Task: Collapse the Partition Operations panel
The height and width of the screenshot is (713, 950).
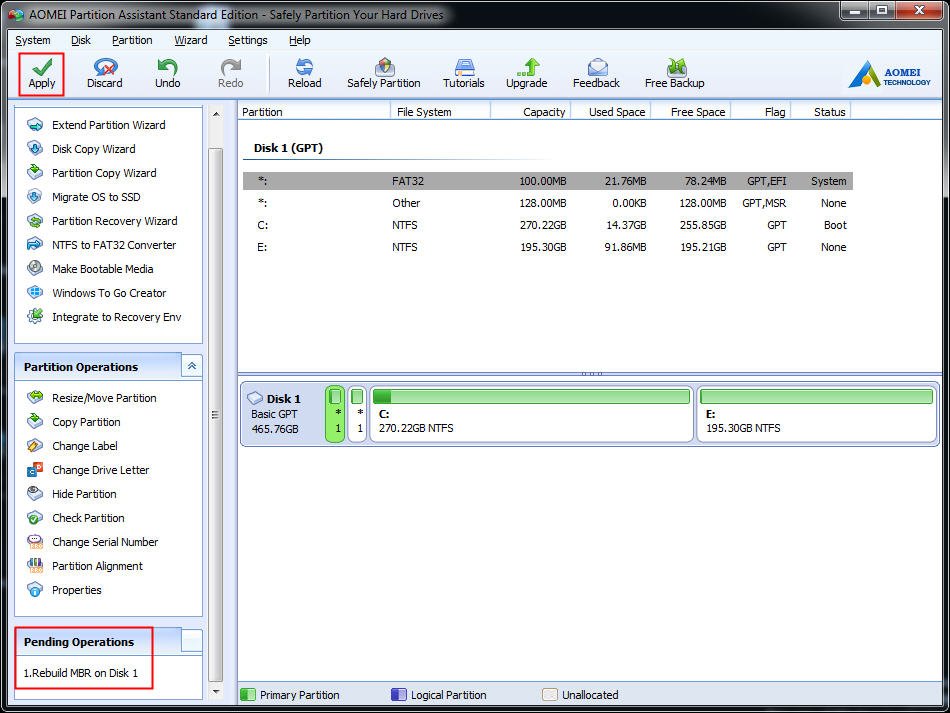Action: click(x=191, y=366)
